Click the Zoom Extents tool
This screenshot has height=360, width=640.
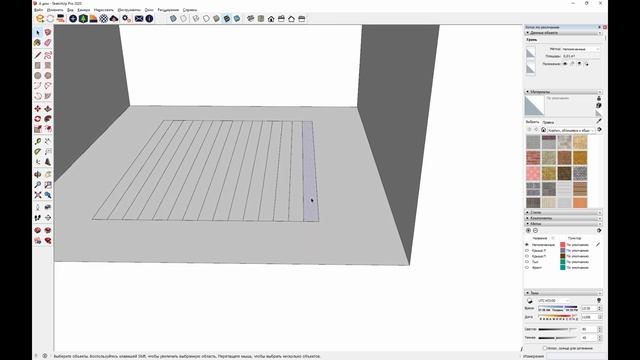click(x=38, y=195)
